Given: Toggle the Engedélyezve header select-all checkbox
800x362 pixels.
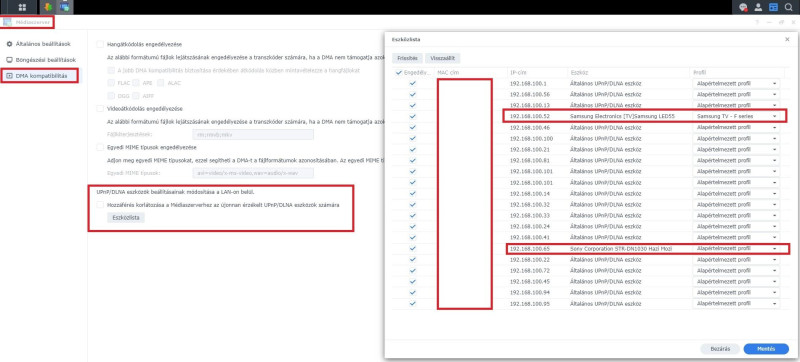Looking at the screenshot, I should pyautogui.click(x=399, y=73).
